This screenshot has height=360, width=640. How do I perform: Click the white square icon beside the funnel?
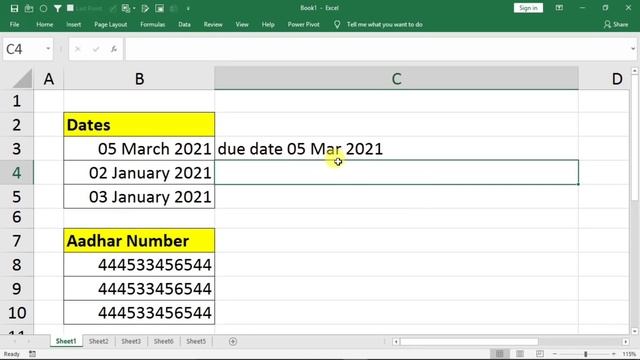click(70, 8)
